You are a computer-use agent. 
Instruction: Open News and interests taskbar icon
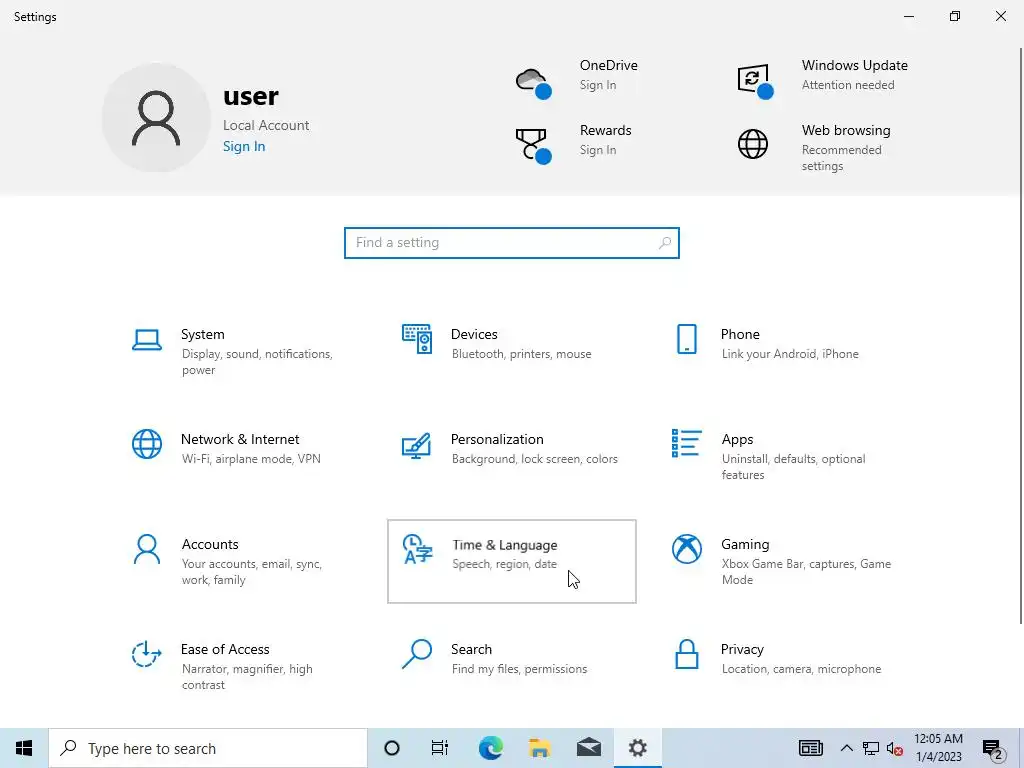[x=810, y=748]
